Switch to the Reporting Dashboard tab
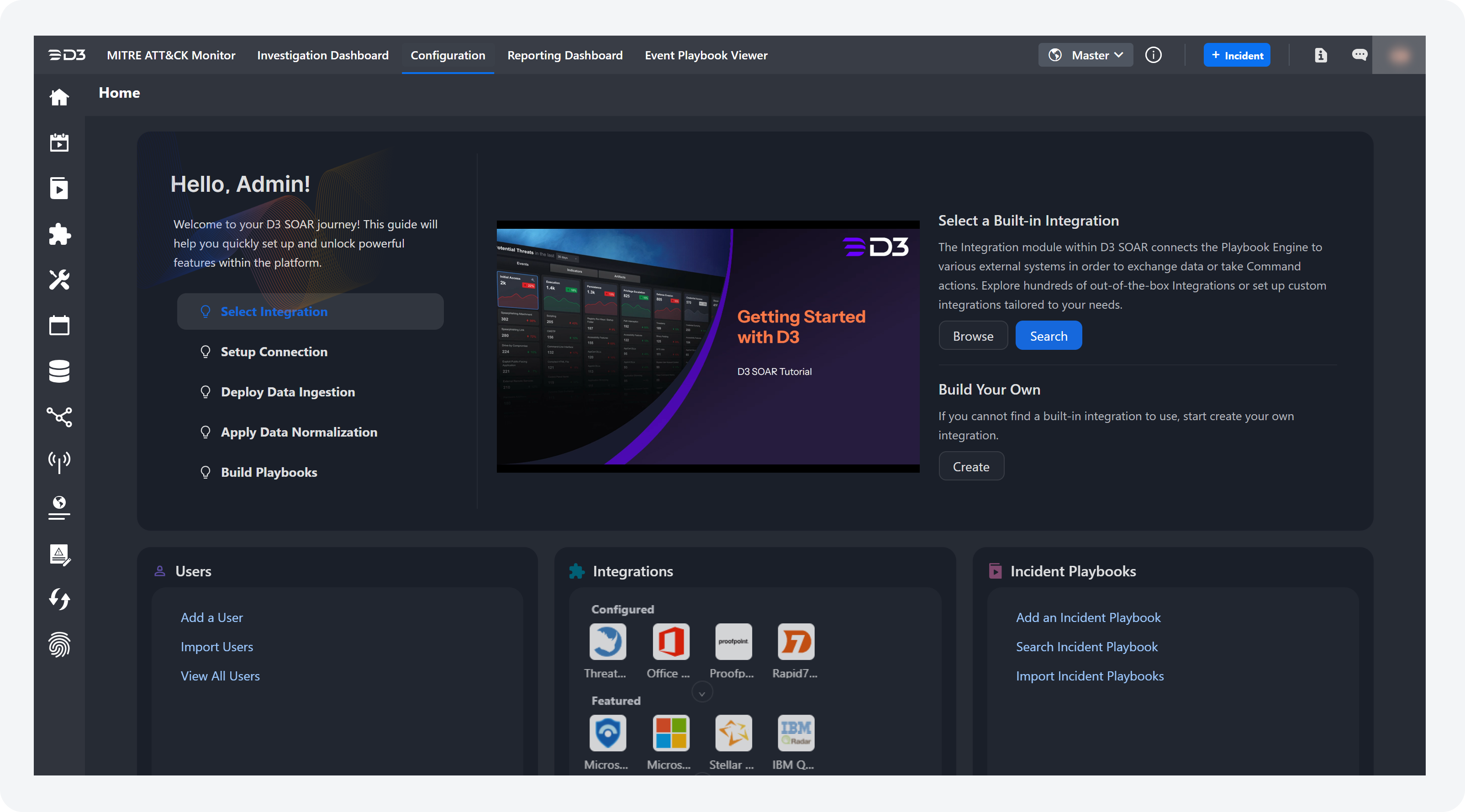This screenshot has height=812, width=1465. tap(565, 55)
